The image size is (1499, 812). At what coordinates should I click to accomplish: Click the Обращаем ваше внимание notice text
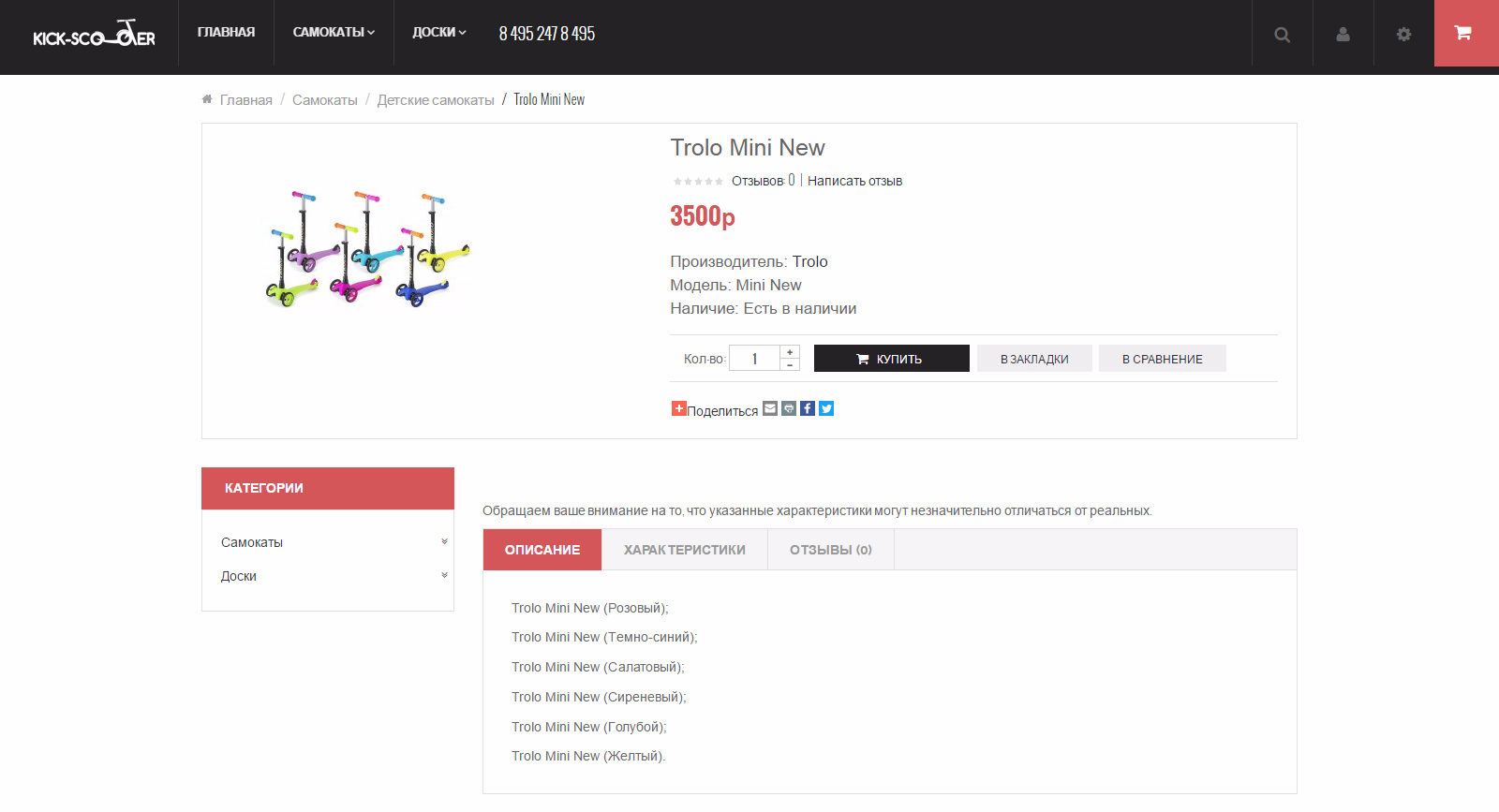coord(817,510)
